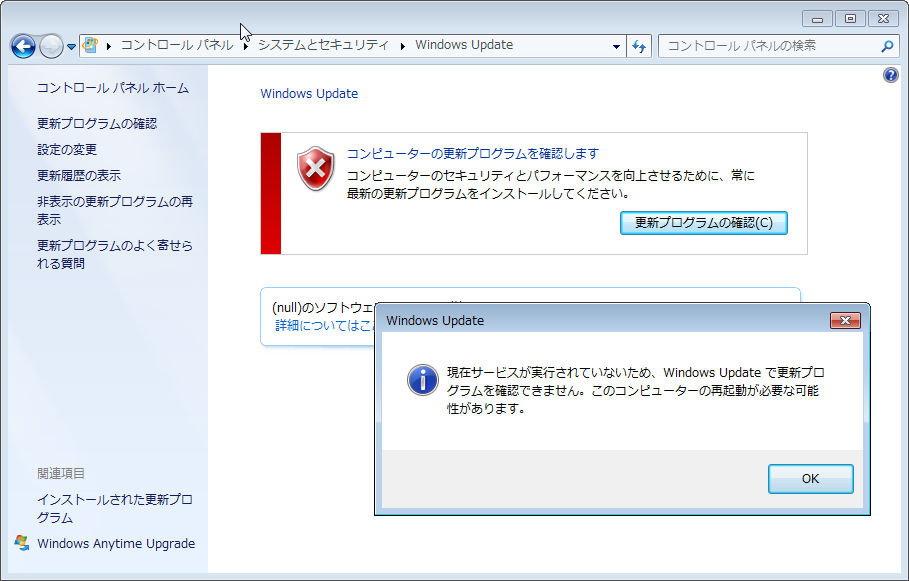Open 設定の変更 link
909x581 pixels.
point(67,150)
